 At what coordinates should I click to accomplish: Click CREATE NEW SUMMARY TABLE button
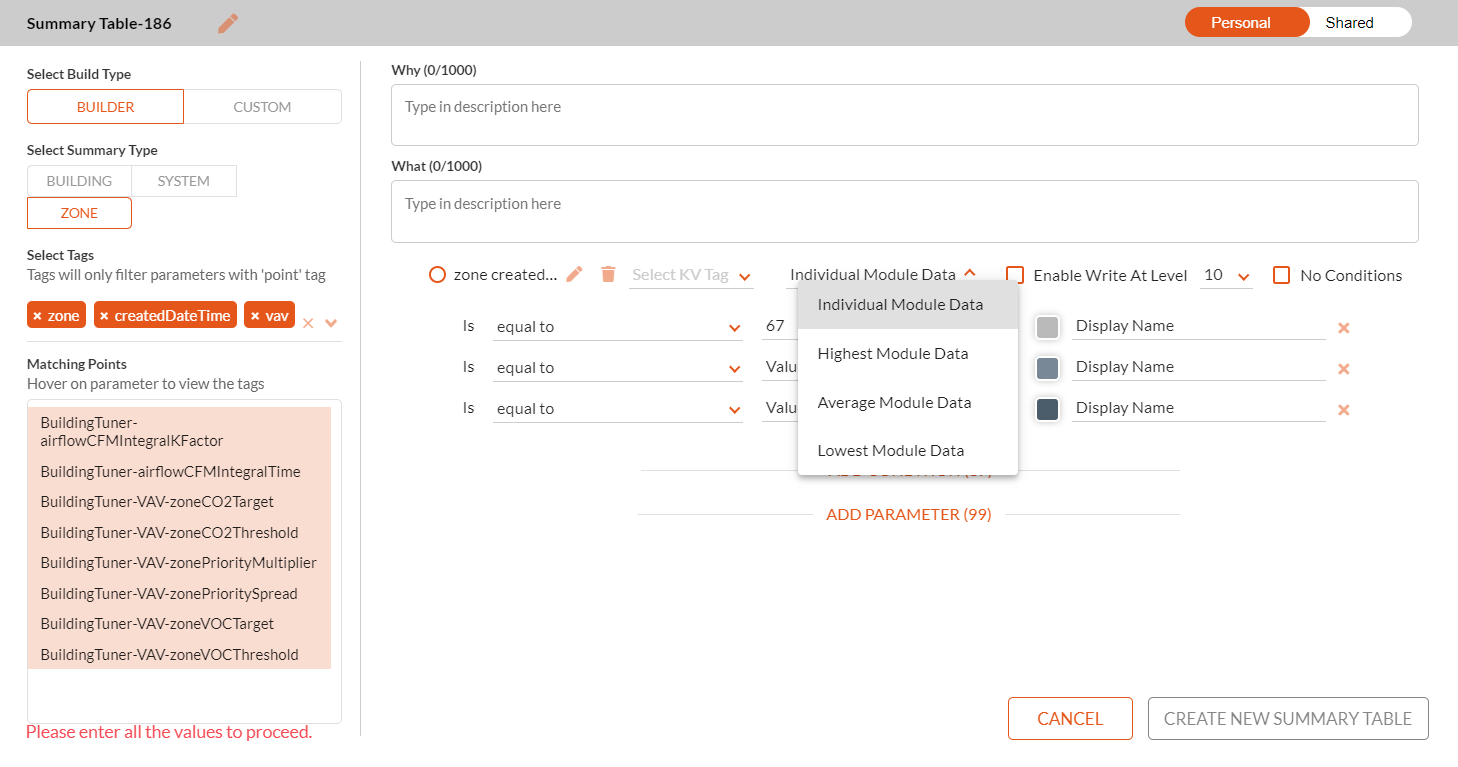click(1288, 719)
